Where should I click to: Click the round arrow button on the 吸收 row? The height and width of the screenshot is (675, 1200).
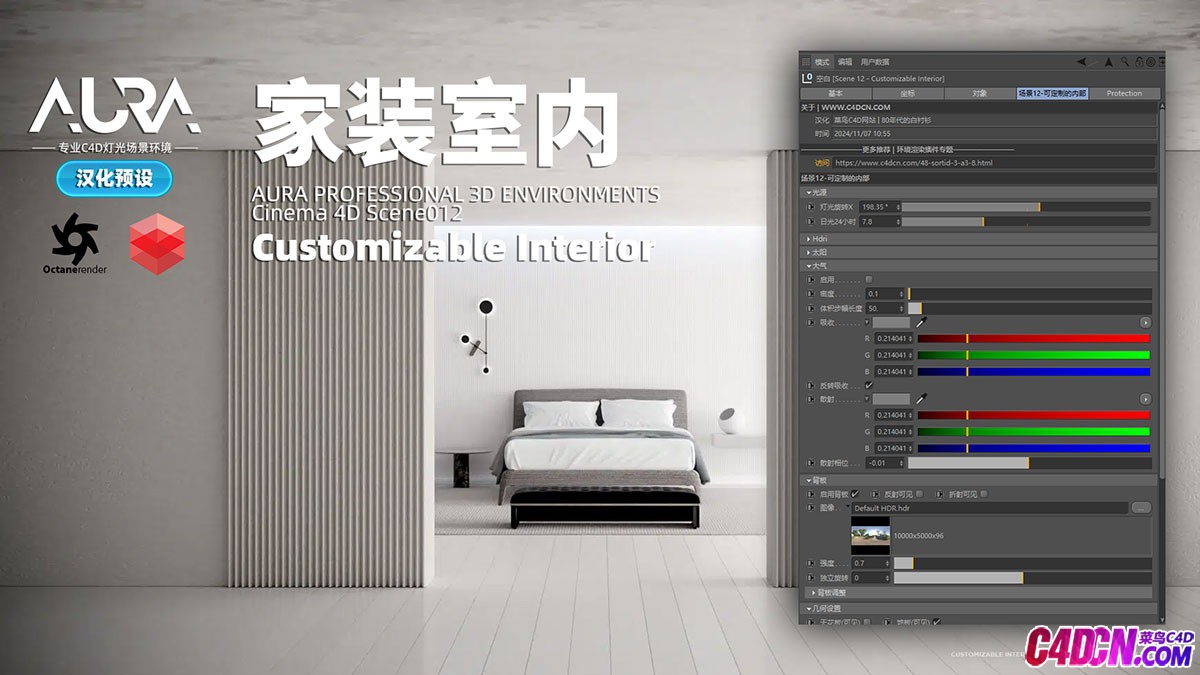click(1144, 323)
